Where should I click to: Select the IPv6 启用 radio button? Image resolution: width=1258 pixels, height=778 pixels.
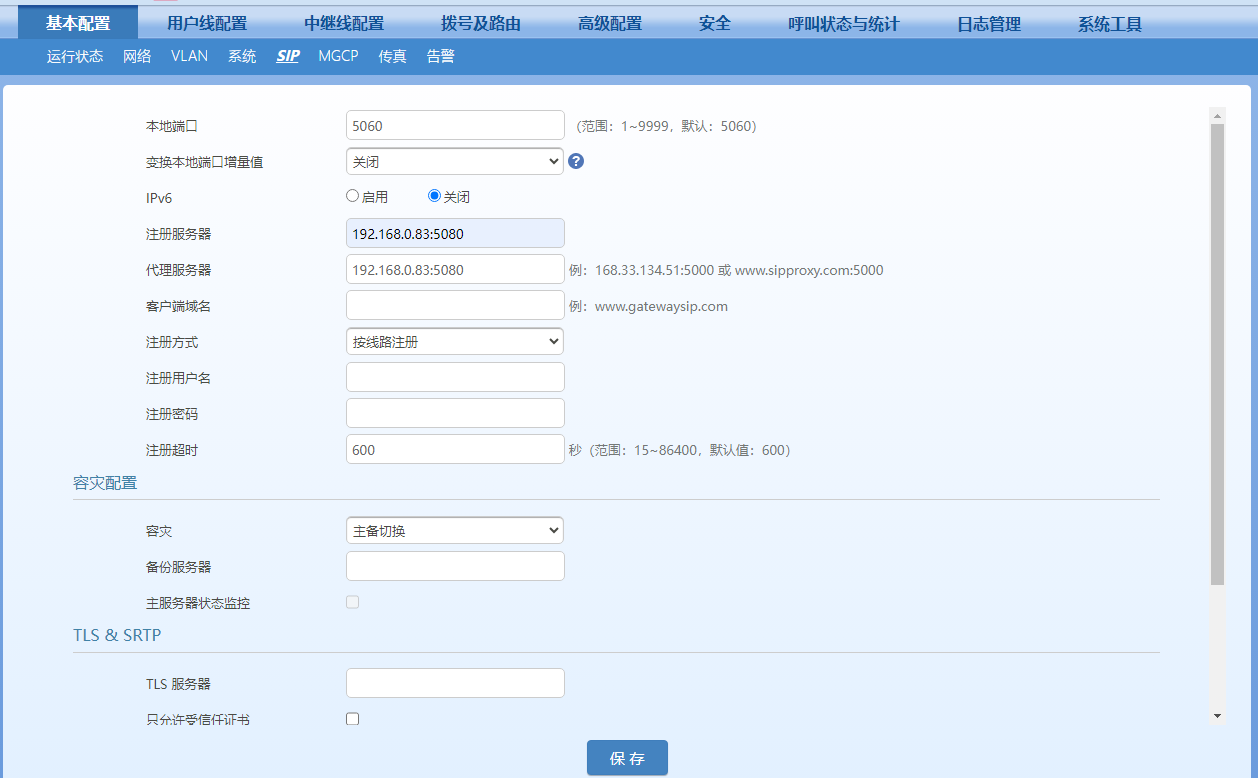click(352, 196)
